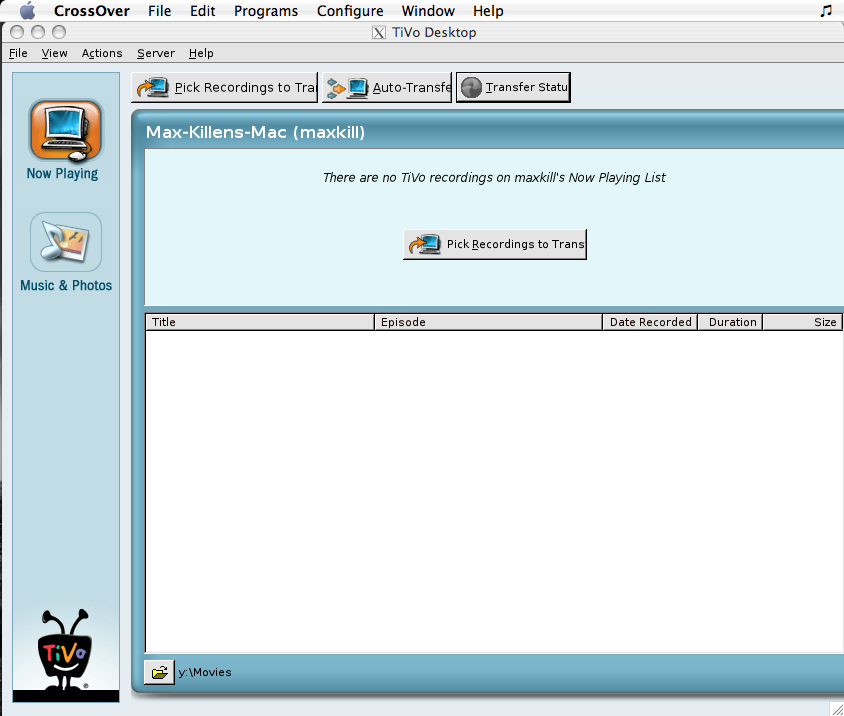Screen dimensions: 844x716
Task: Open the Apple menu
Action: point(25,11)
